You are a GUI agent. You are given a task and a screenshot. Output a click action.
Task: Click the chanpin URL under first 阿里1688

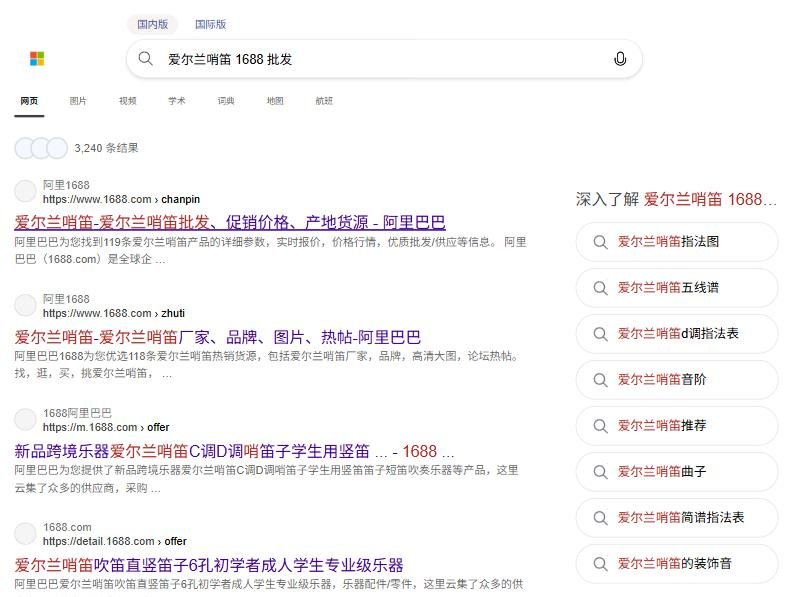click(121, 199)
